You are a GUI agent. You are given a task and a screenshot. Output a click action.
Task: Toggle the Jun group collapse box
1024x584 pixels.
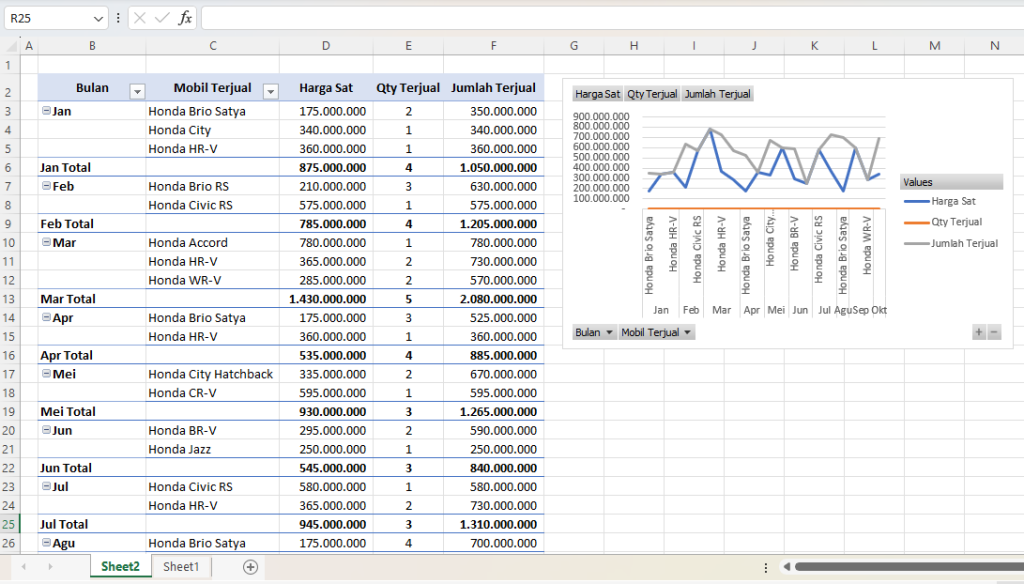[x=46, y=430]
